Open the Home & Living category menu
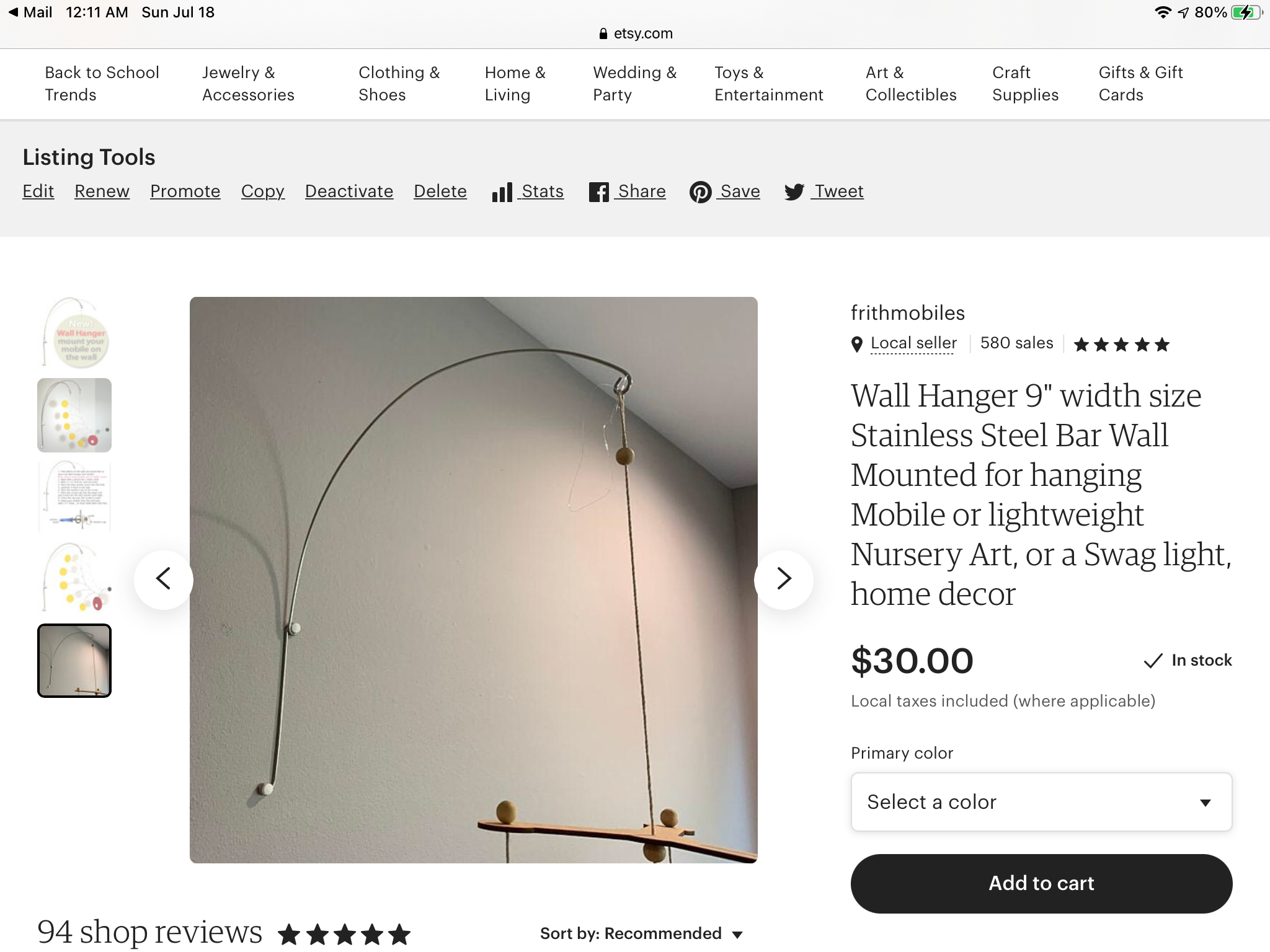Image resolution: width=1270 pixels, height=952 pixels. point(515,84)
